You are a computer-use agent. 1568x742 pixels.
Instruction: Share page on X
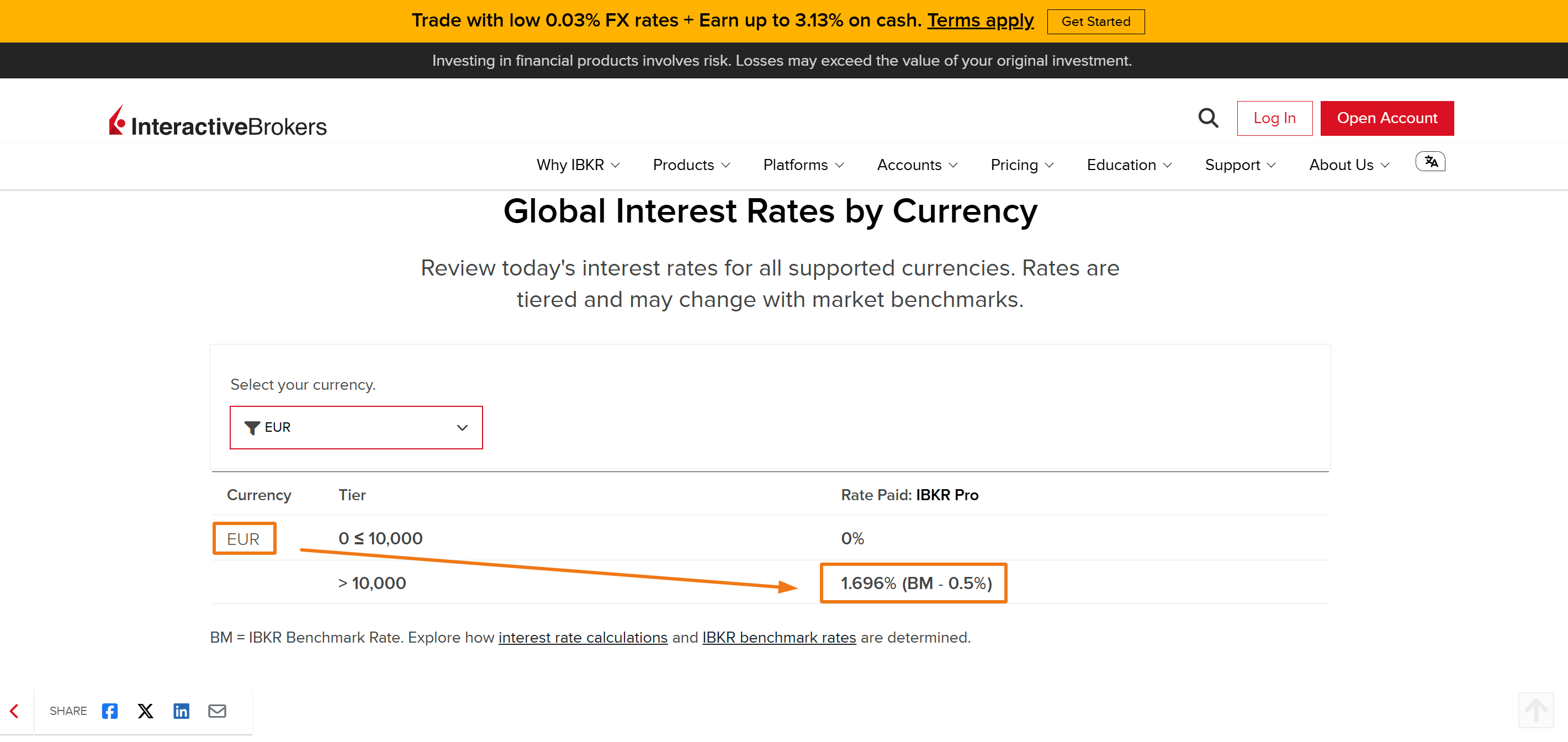point(145,711)
